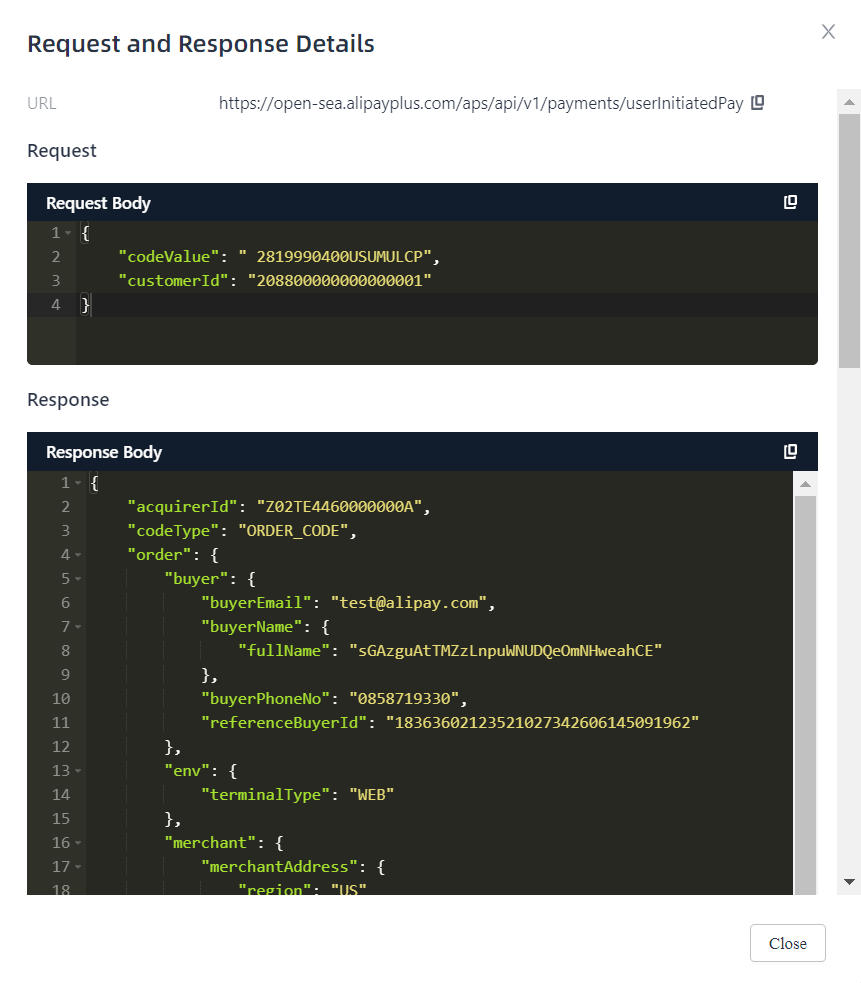The width and height of the screenshot is (861, 983).
Task: Copy the request URL
Action: coord(757,102)
